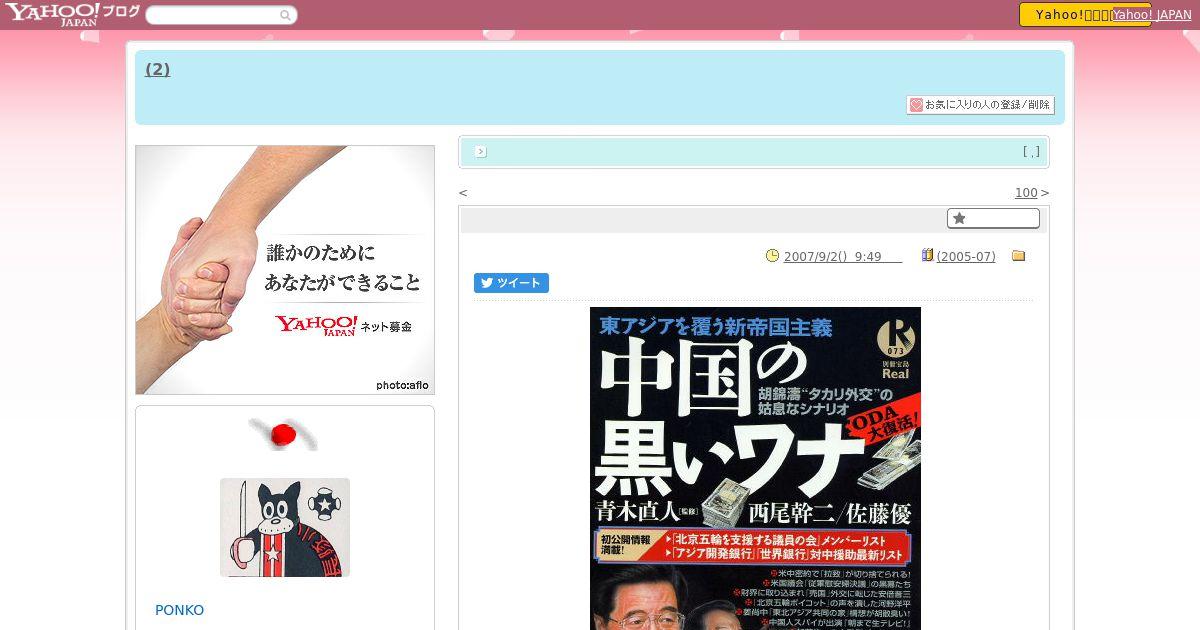The width and height of the screenshot is (1200, 630).
Task: Follow the Yahoo! JAPAN link
Action: point(1152,15)
